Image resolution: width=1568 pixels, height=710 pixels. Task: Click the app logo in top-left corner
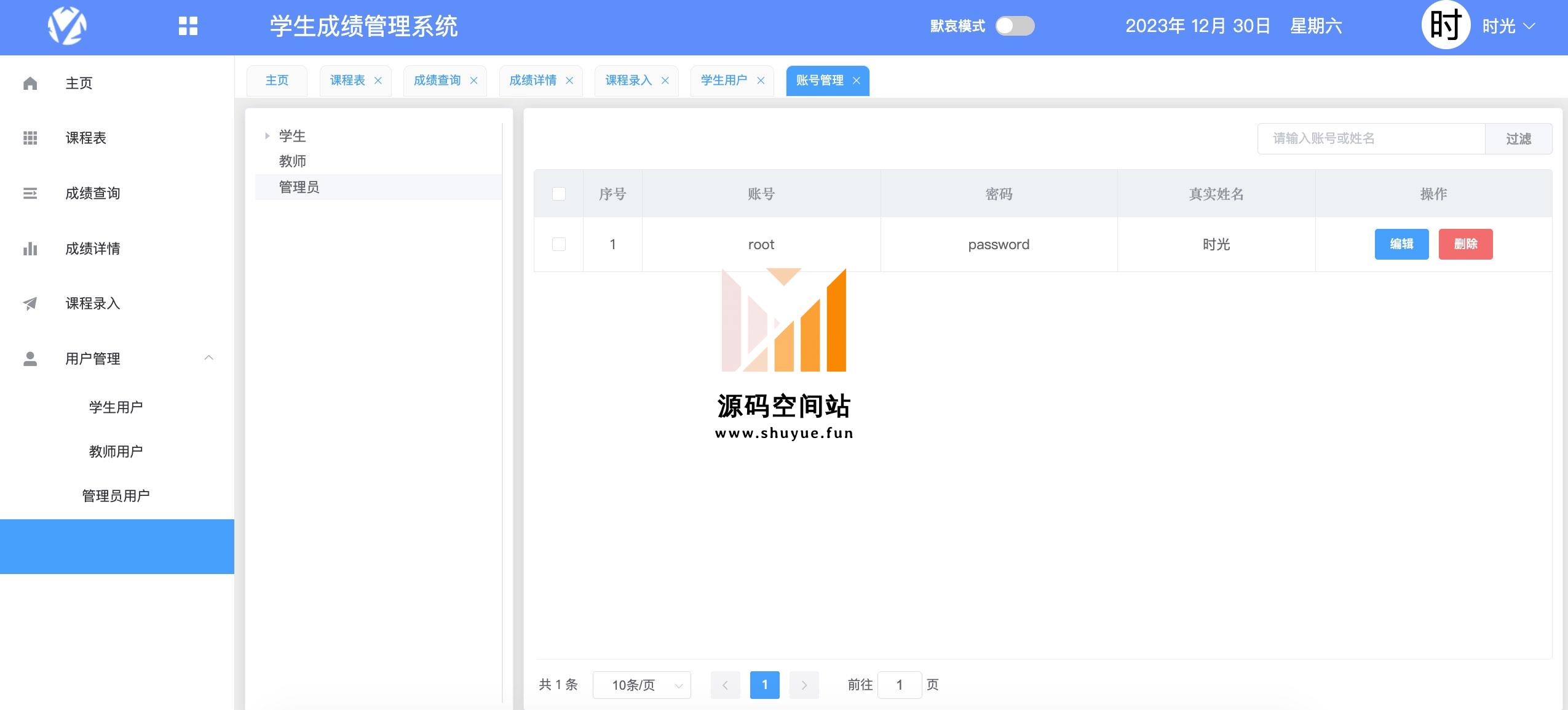[67, 26]
